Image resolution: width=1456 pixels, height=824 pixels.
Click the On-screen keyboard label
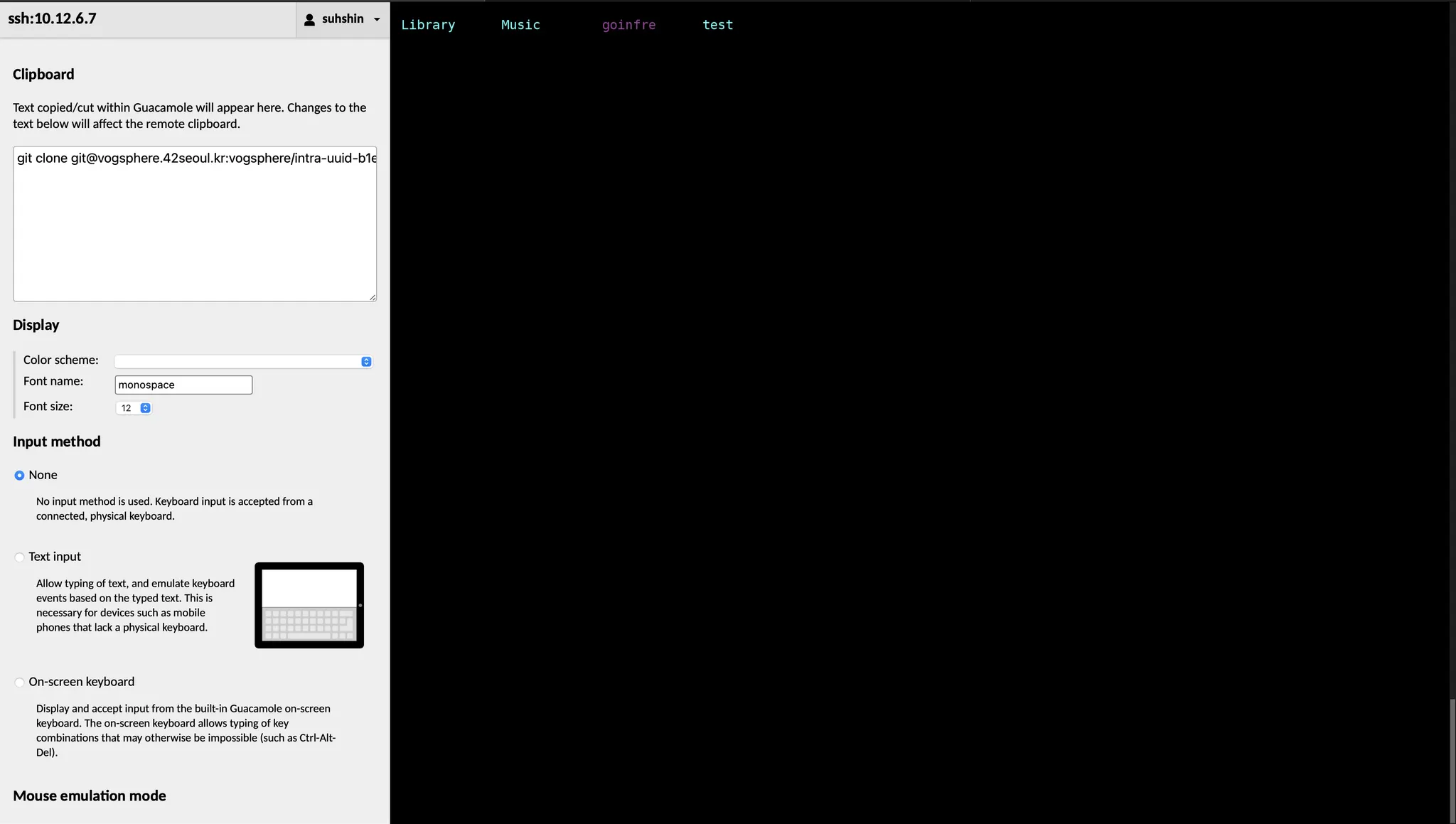tap(81, 682)
